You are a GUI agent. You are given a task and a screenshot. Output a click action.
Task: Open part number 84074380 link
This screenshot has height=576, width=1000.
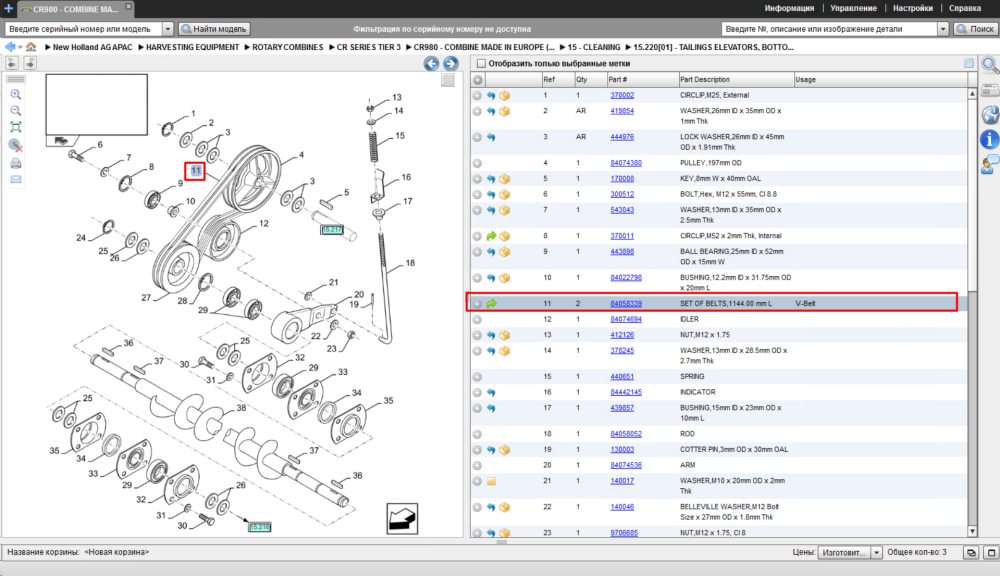(x=626, y=163)
